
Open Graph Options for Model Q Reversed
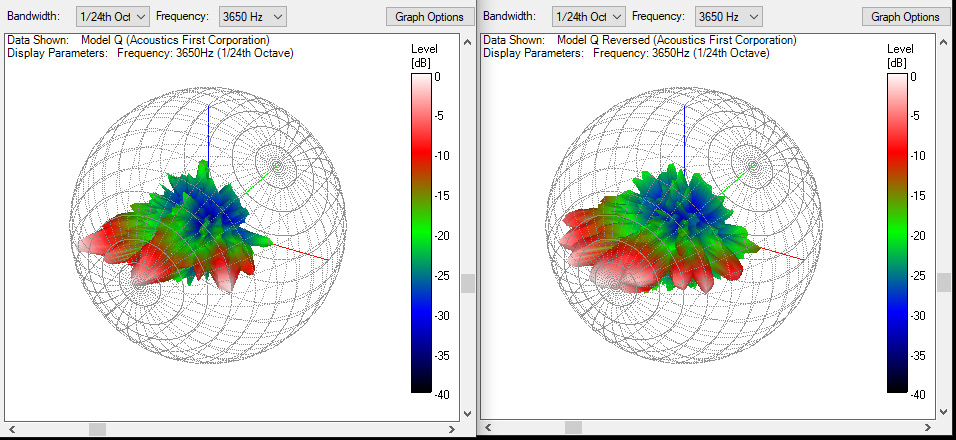905,16
